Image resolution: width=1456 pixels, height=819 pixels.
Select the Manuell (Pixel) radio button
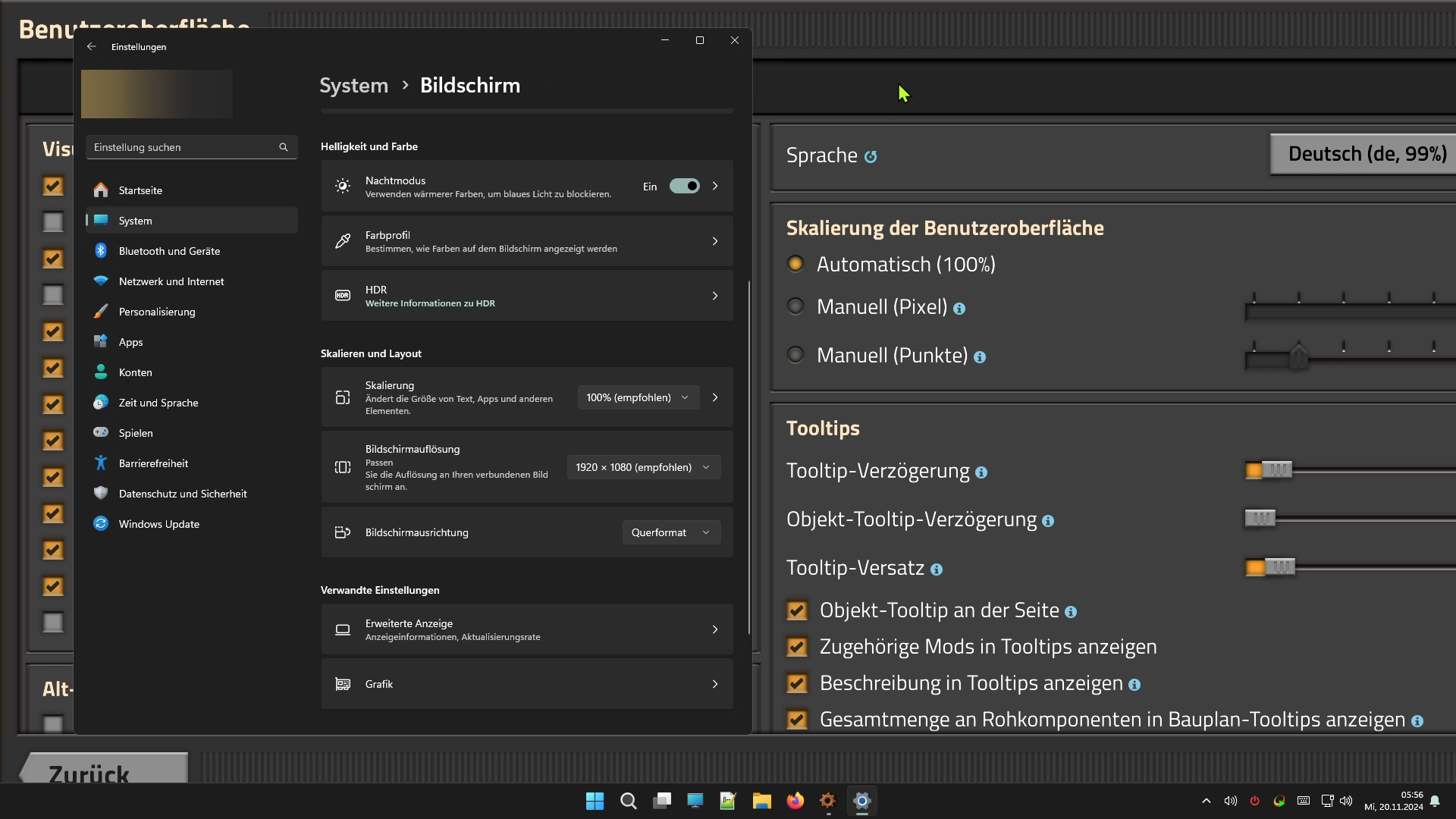coord(795,307)
